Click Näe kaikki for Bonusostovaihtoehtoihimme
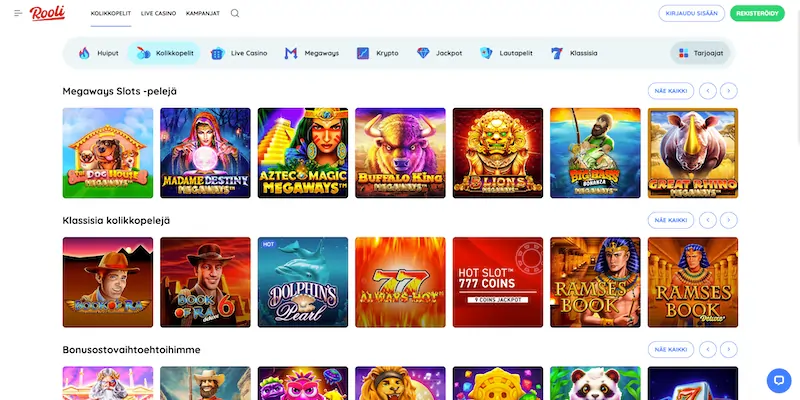800x400 pixels. pos(670,349)
